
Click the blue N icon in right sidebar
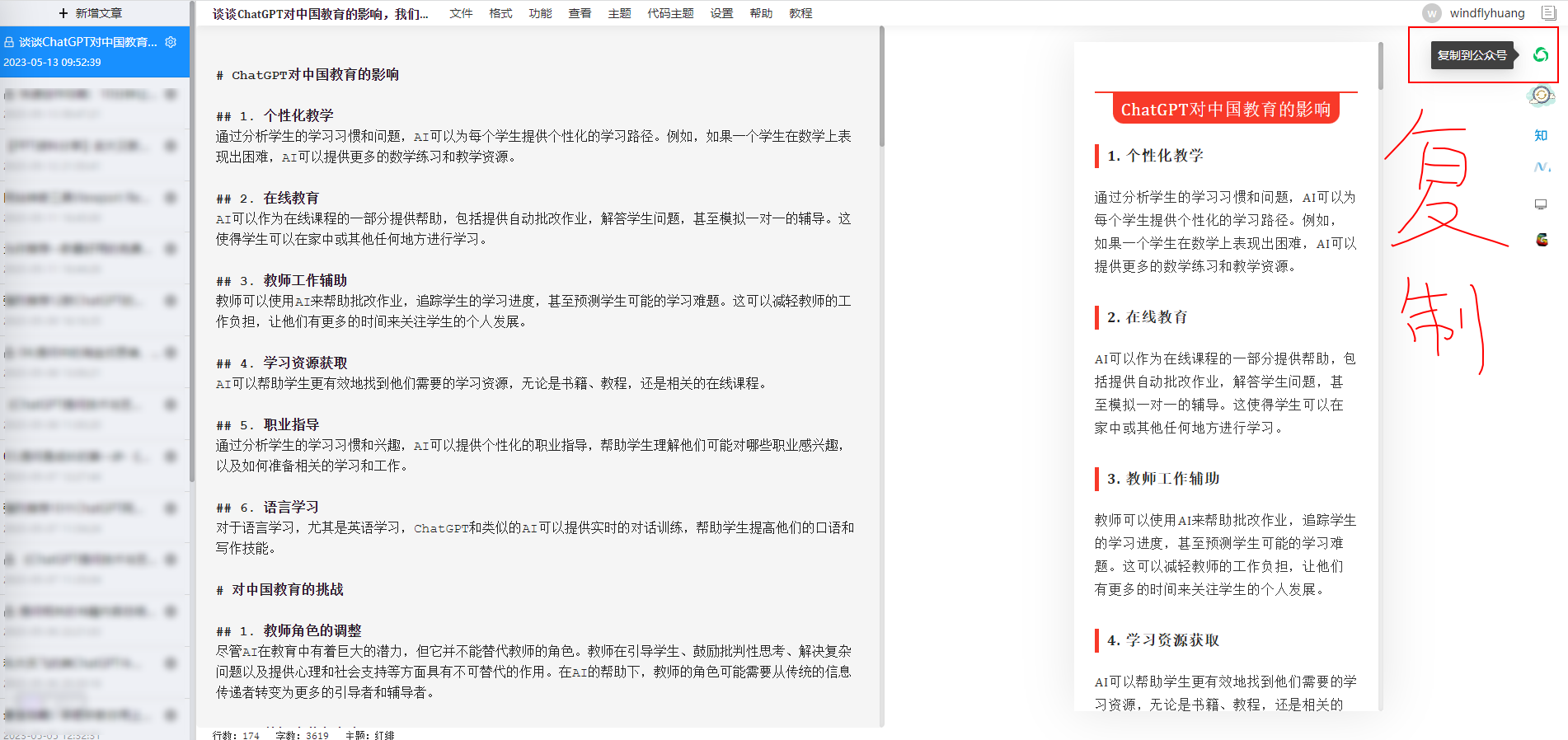pyautogui.click(x=1541, y=167)
